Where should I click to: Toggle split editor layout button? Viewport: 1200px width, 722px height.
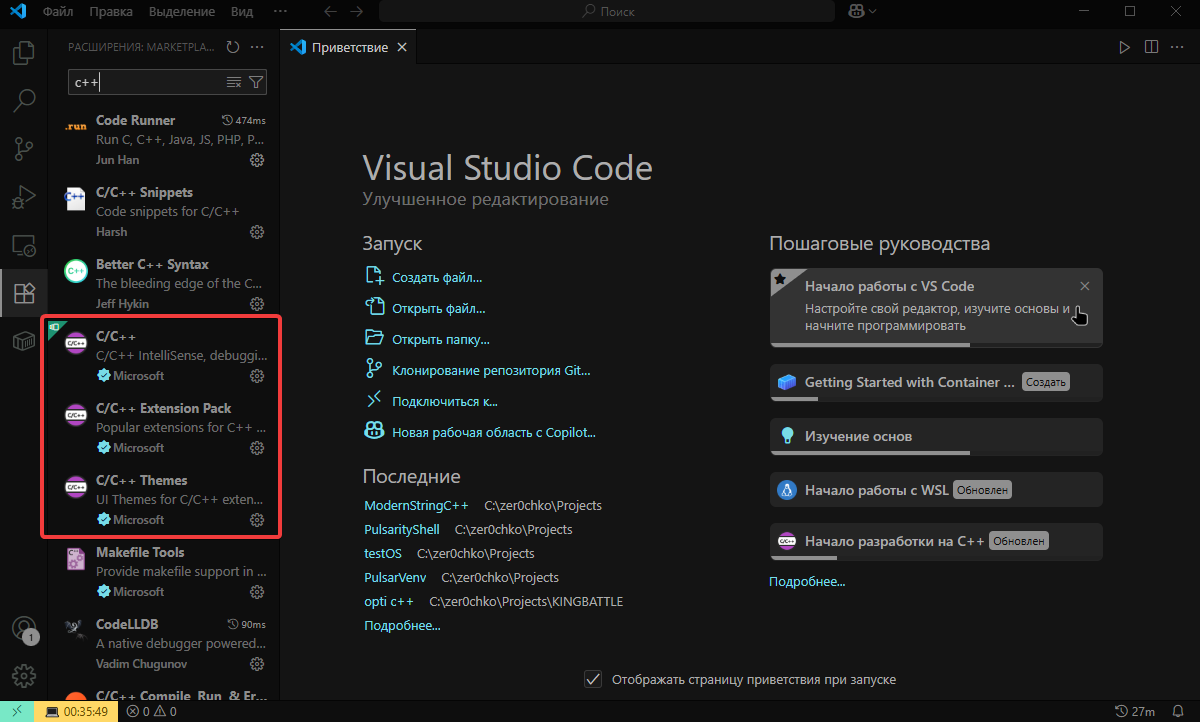point(1151,47)
